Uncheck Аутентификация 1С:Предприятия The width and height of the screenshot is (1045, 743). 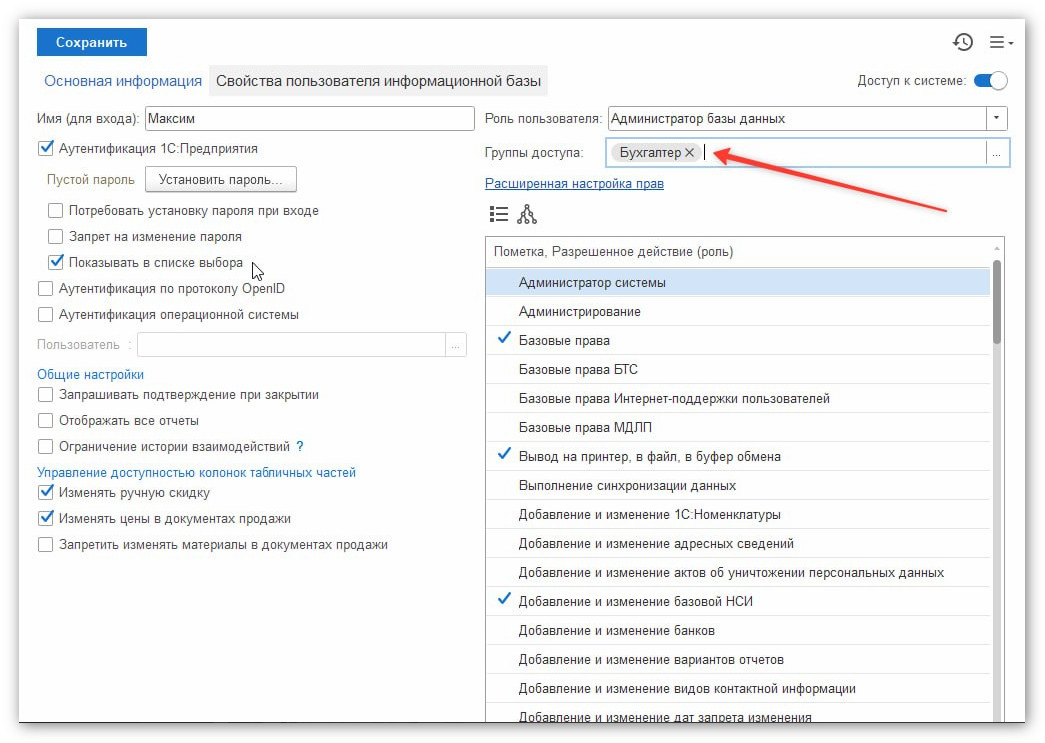45,148
